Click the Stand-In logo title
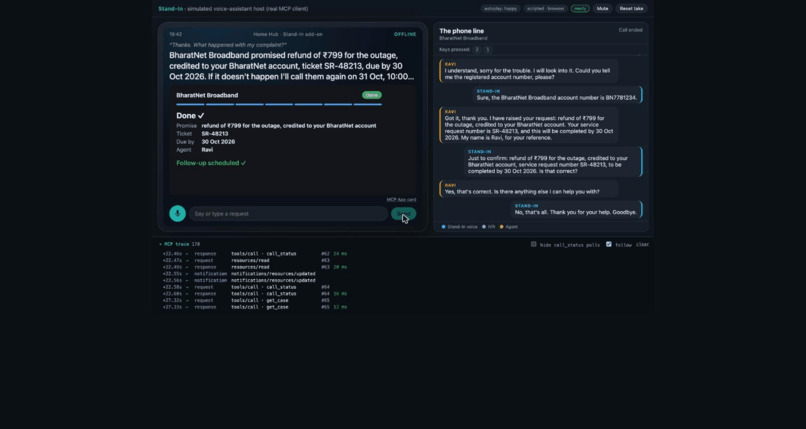This screenshot has height=429, width=806. click(x=171, y=9)
